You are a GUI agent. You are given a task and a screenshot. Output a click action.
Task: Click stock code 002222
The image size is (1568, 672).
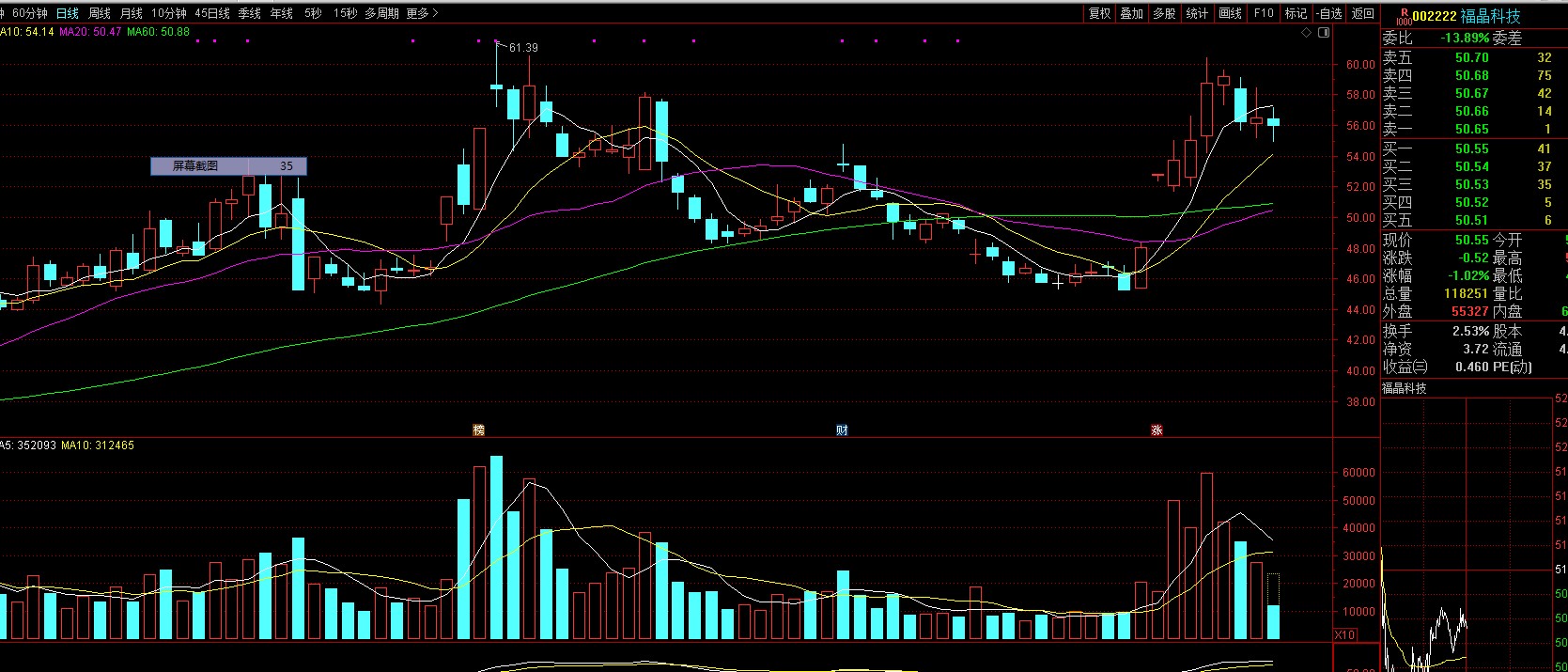click(1434, 16)
